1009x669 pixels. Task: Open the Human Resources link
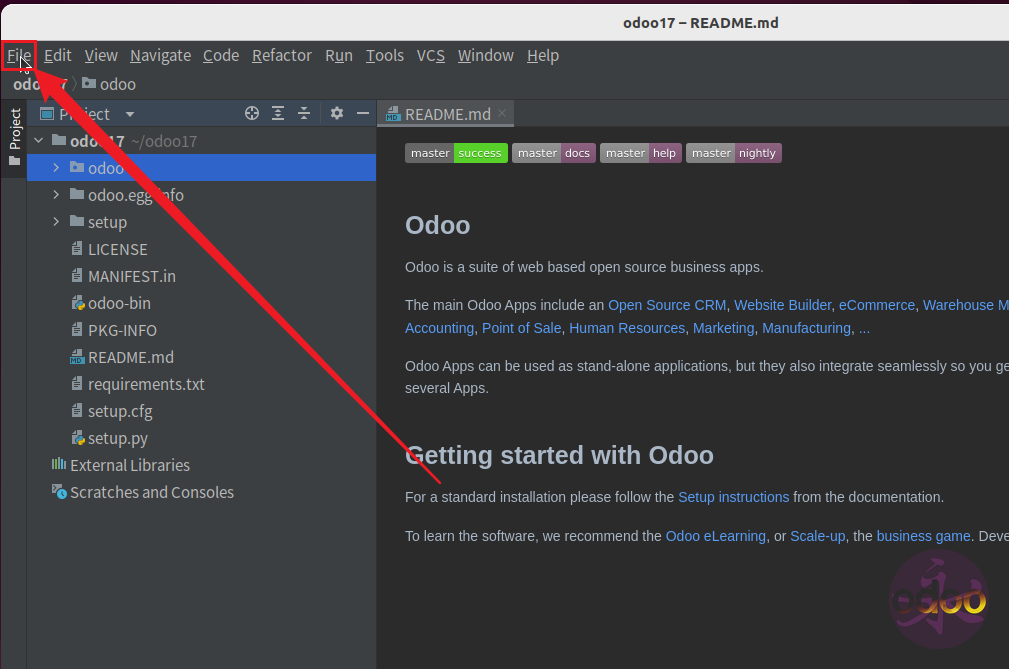pos(627,328)
